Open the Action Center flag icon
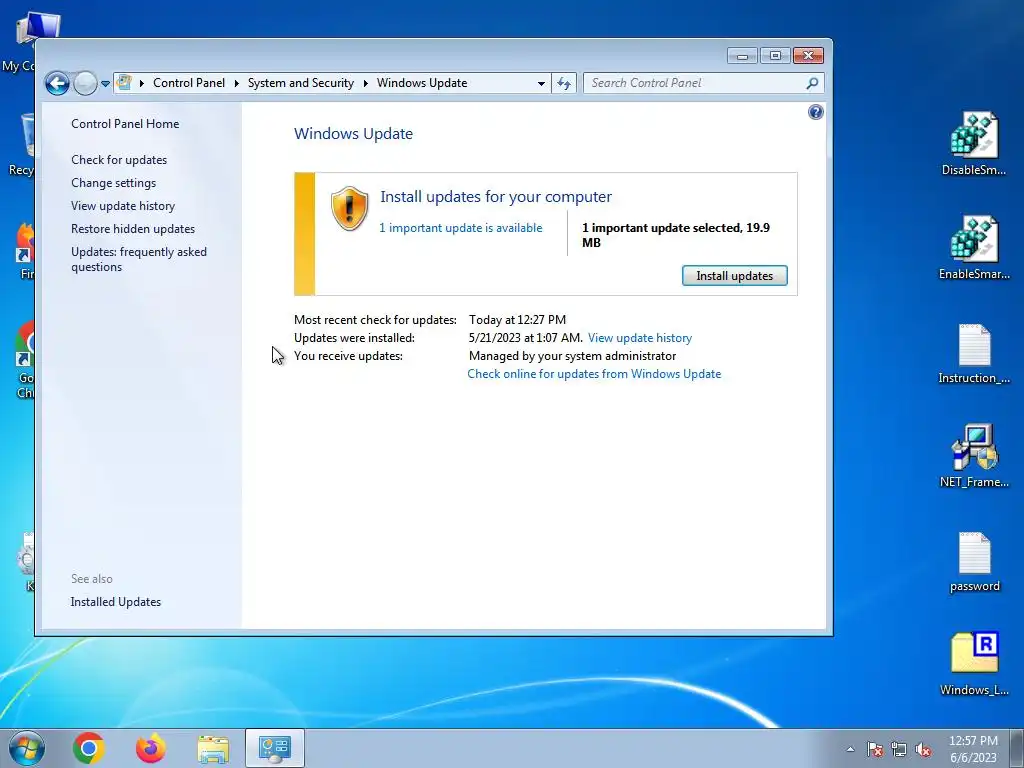This screenshot has height=768, width=1024. (875, 749)
